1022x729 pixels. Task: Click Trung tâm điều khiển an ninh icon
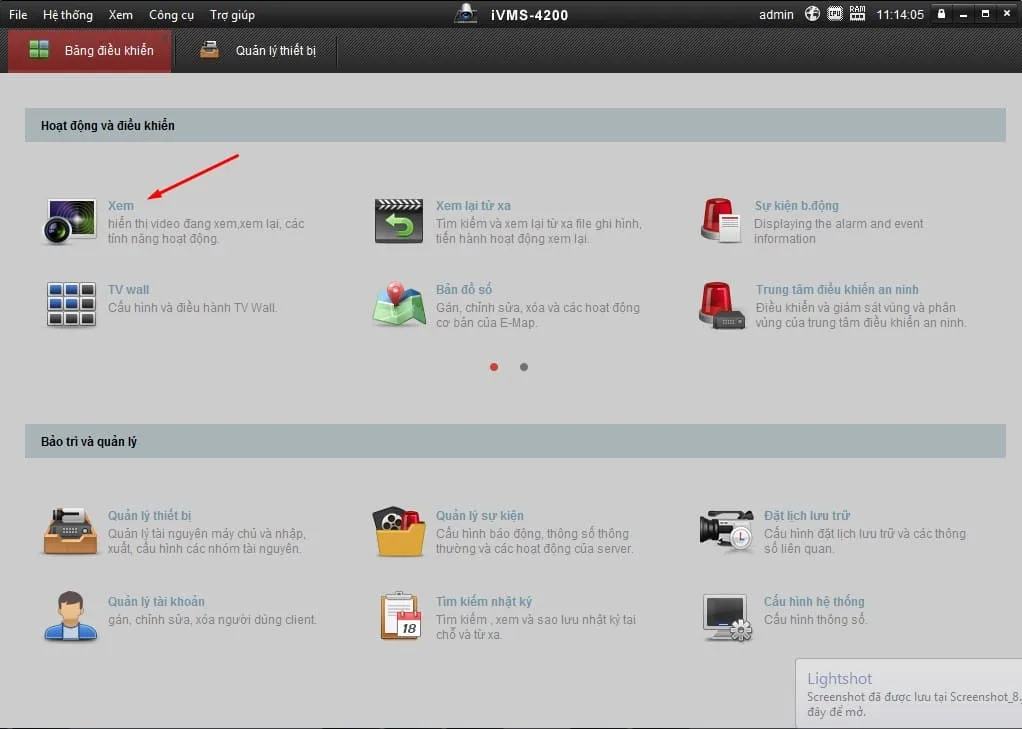coord(722,304)
